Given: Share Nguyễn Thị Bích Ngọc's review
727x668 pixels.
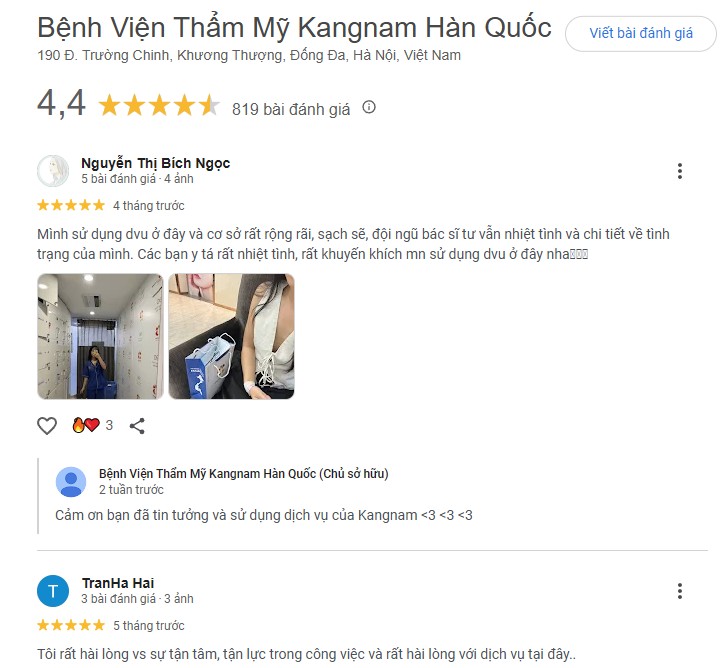Looking at the screenshot, I should 137,426.
